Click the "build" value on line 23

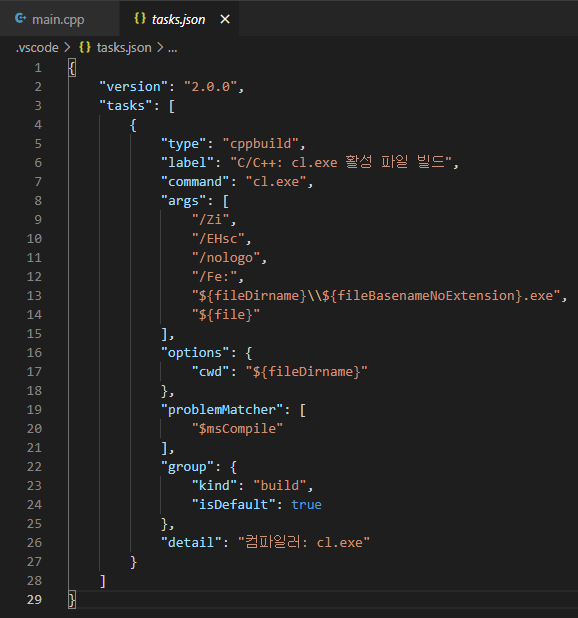[x=281, y=486]
